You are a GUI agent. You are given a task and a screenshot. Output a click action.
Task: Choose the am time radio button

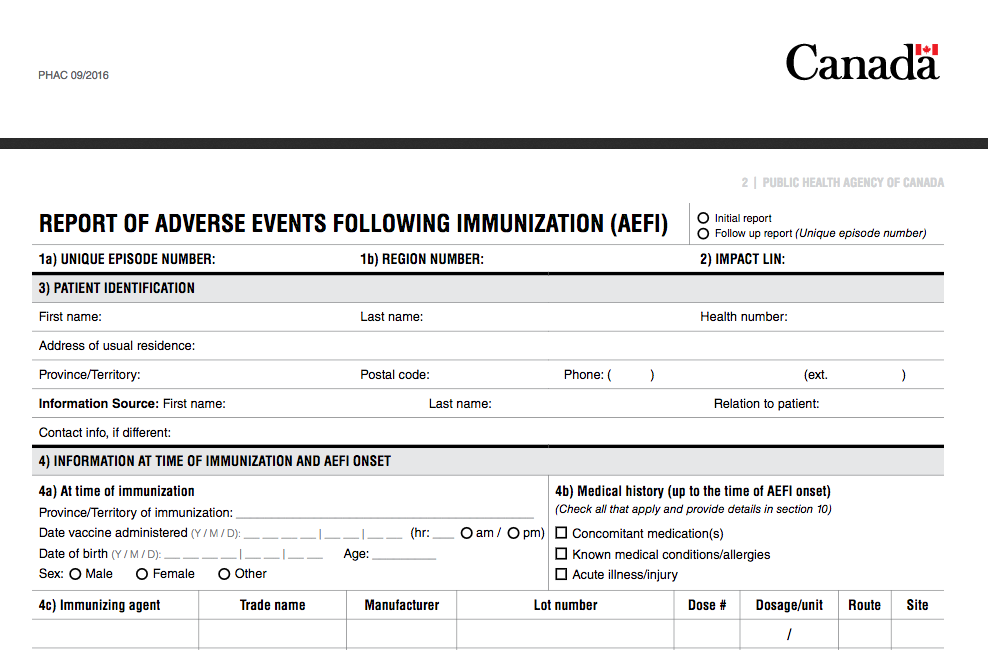467,533
